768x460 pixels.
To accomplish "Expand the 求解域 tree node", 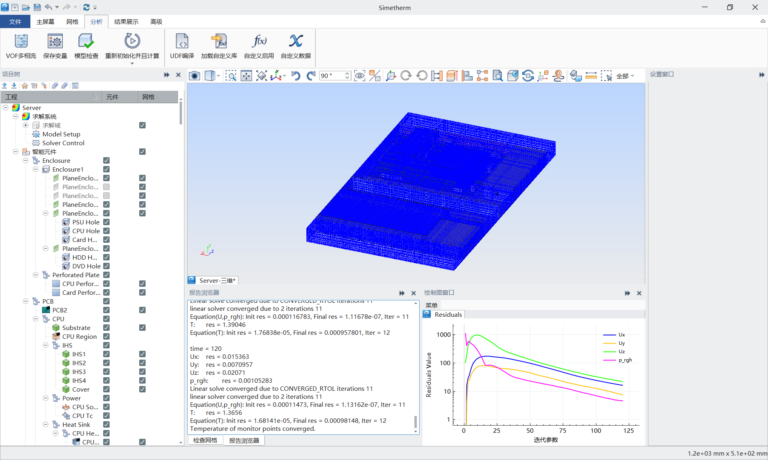I will point(25,125).
